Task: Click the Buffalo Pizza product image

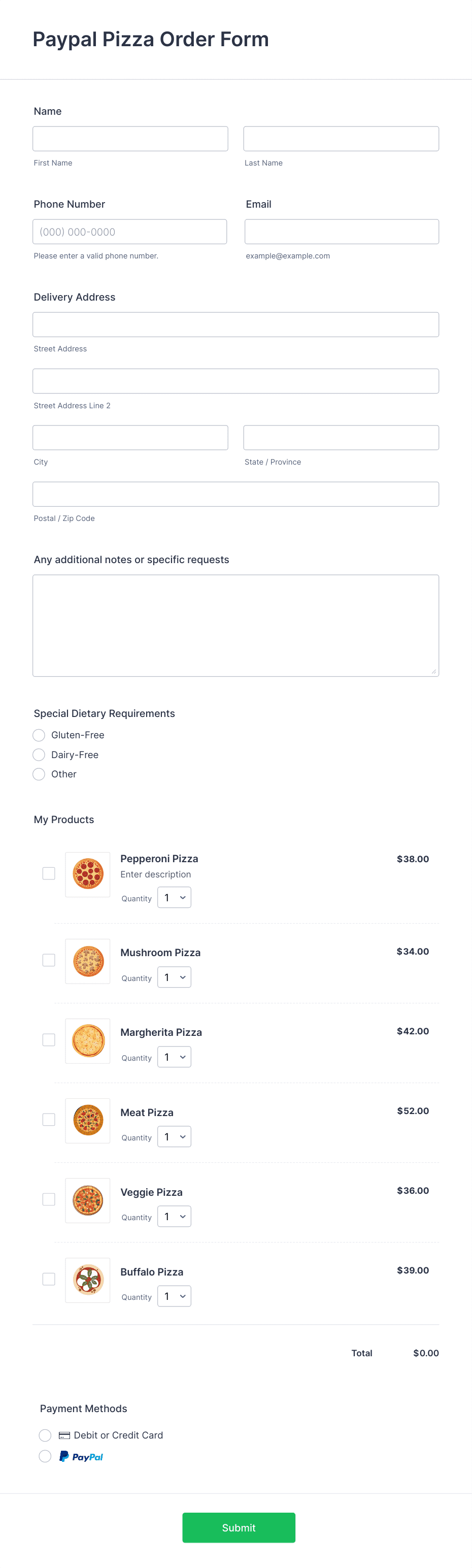Action: tap(88, 1280)
